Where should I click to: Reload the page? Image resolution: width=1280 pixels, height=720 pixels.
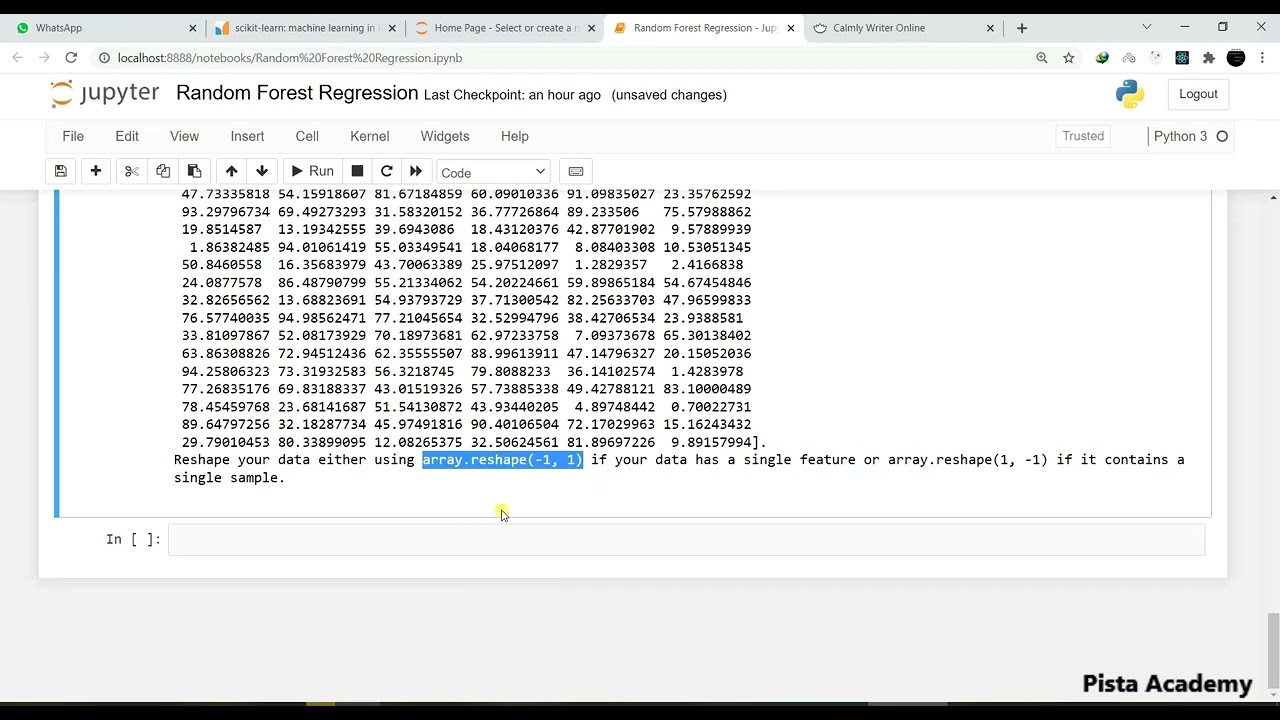pos(71,58)
